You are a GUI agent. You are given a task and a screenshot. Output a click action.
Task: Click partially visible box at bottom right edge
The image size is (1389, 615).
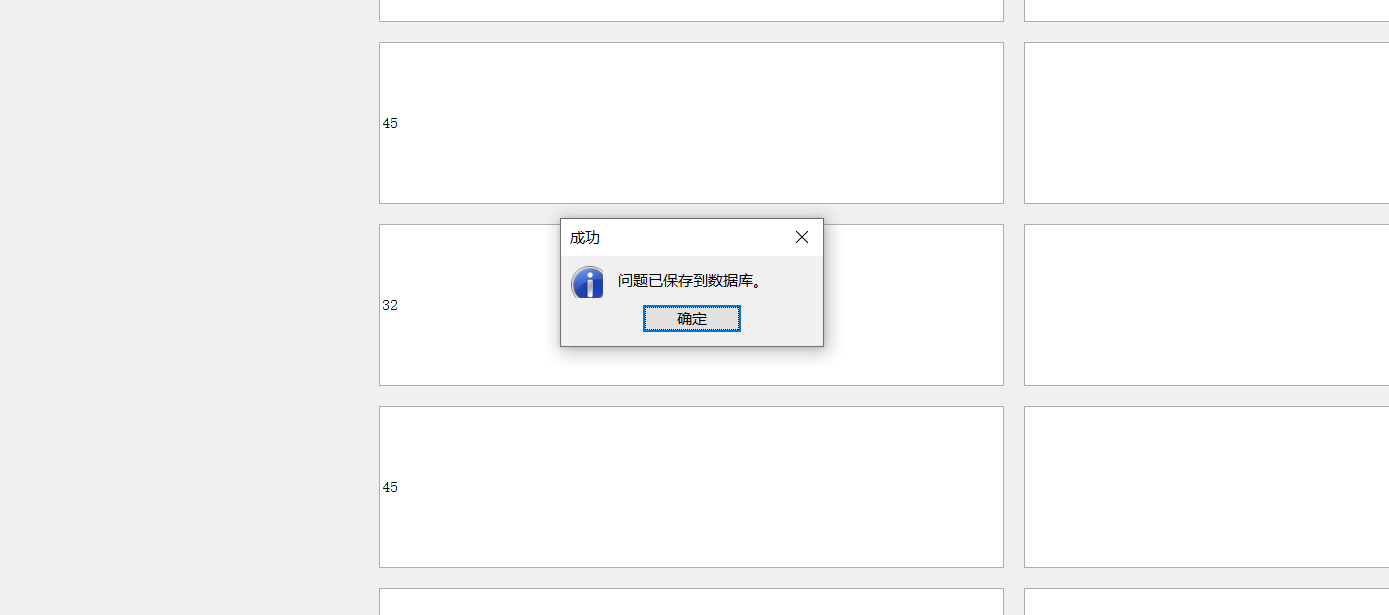[x=1205, y=602]
